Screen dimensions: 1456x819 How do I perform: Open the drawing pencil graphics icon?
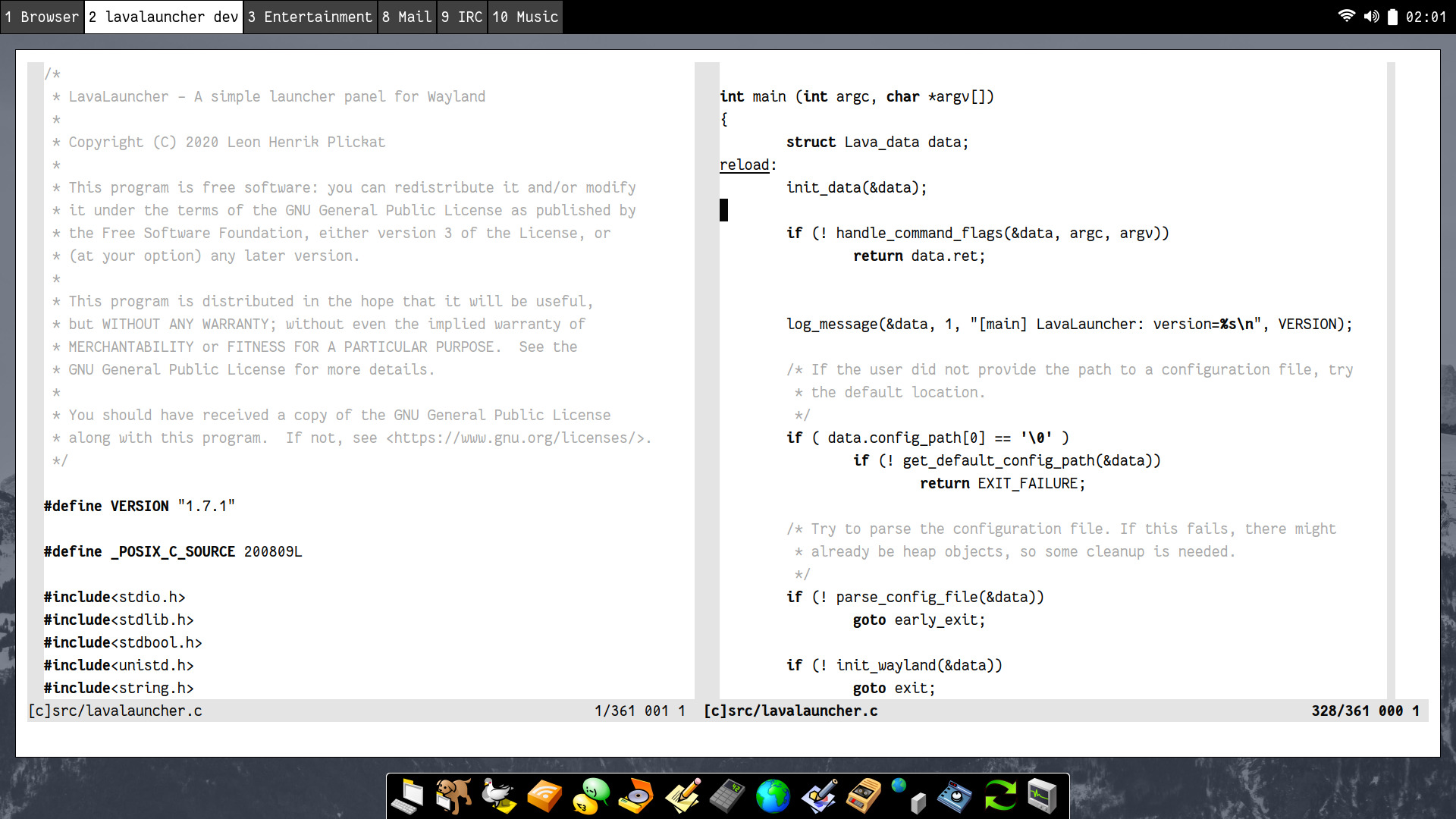[x=818, y=796]
